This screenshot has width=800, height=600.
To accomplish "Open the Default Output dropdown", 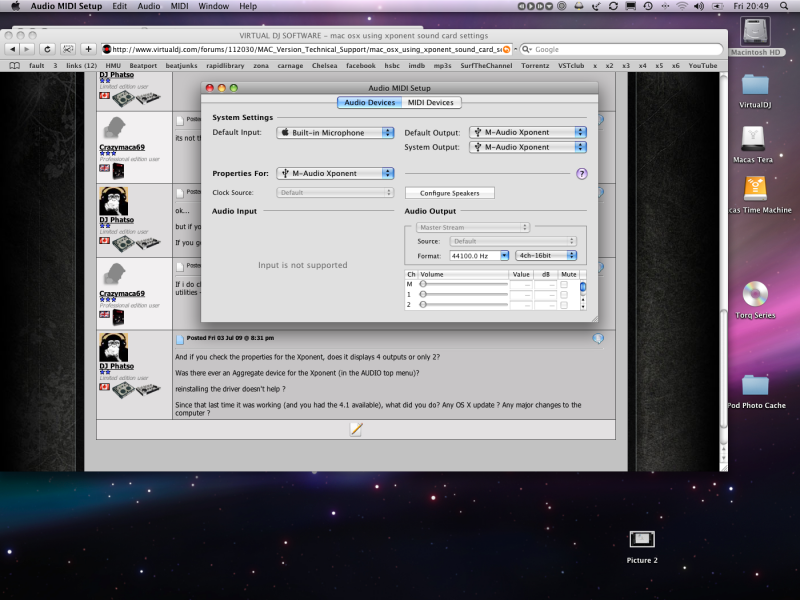I will [528, 132].
